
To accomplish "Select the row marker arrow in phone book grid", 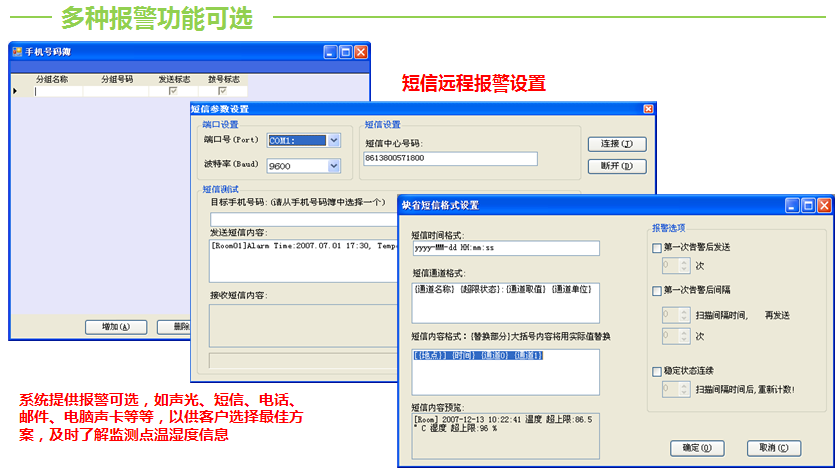I will point(15,92).
